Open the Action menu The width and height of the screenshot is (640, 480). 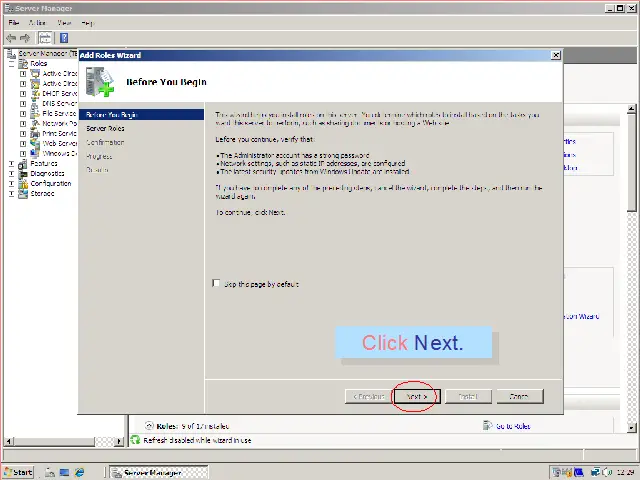click(37, 23)
